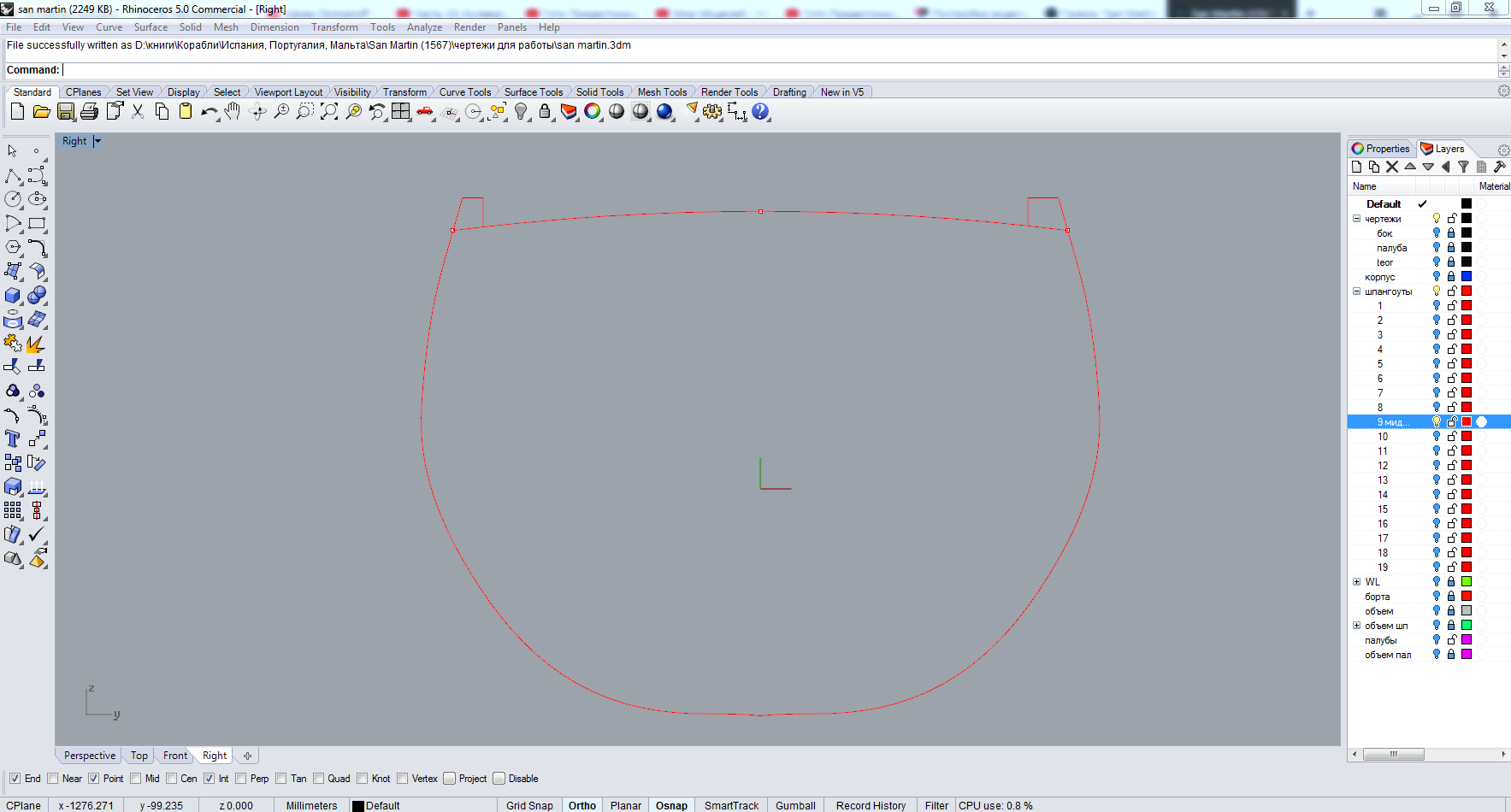This screenshot has width=1511, height=812.
Task: Select the Box solid tool icon
Action: pyautogui.click(x=13, y=296)
